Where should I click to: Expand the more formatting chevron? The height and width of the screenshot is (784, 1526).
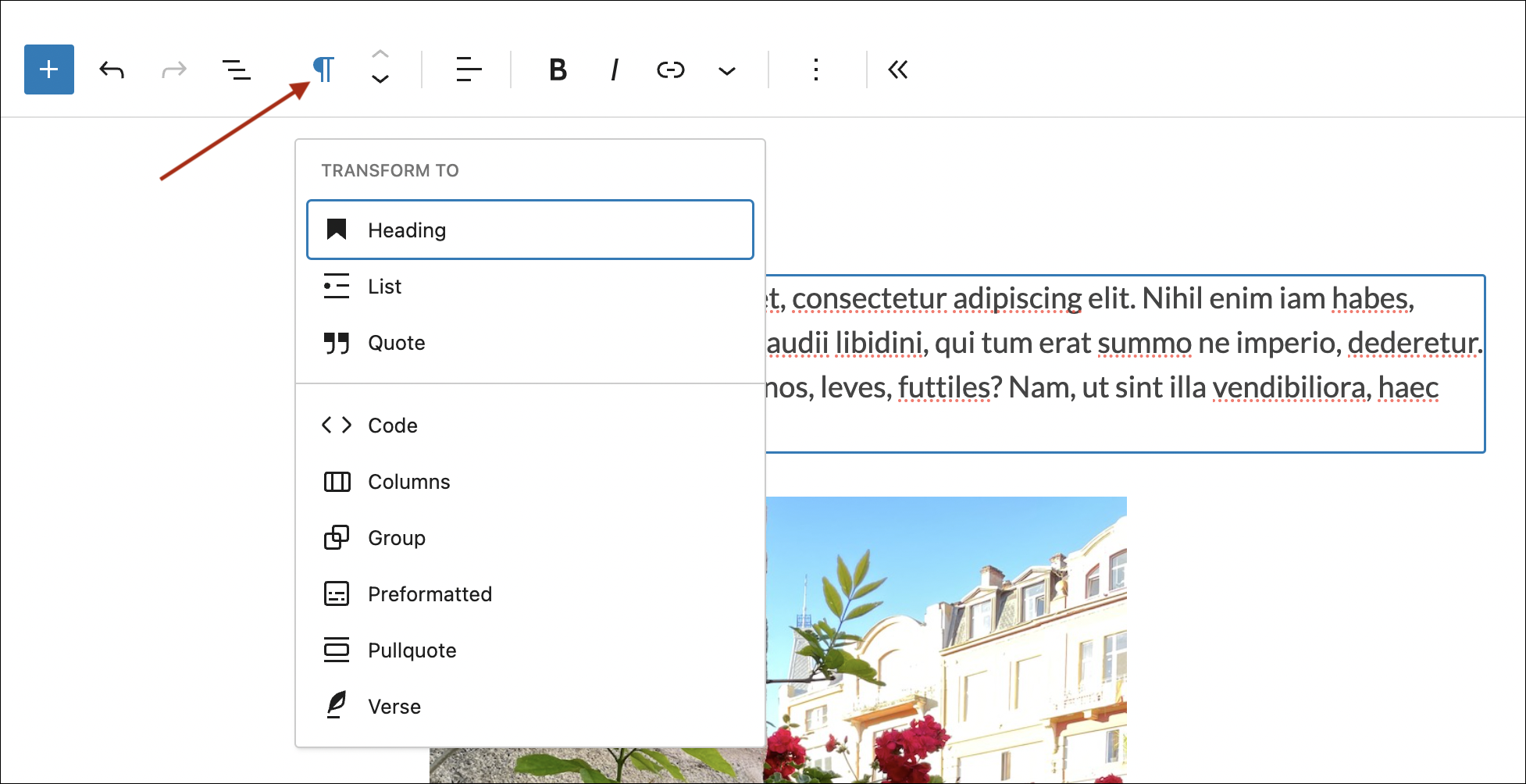click(726, 70)
